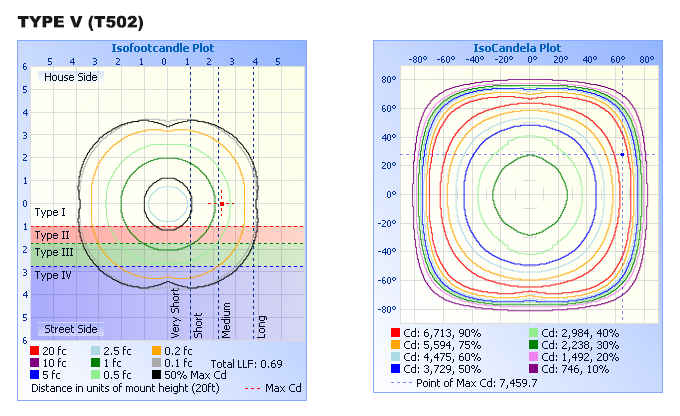680x416 pixels.
Task: Select the Street Side label
Action: click(x=70, y=329)
